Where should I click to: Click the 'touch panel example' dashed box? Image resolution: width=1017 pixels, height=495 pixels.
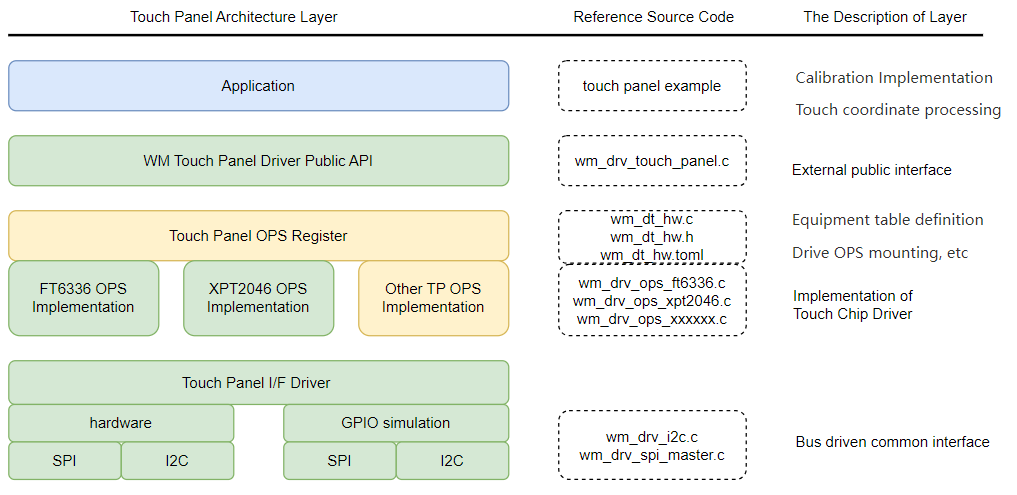click(x=652, y=86)
